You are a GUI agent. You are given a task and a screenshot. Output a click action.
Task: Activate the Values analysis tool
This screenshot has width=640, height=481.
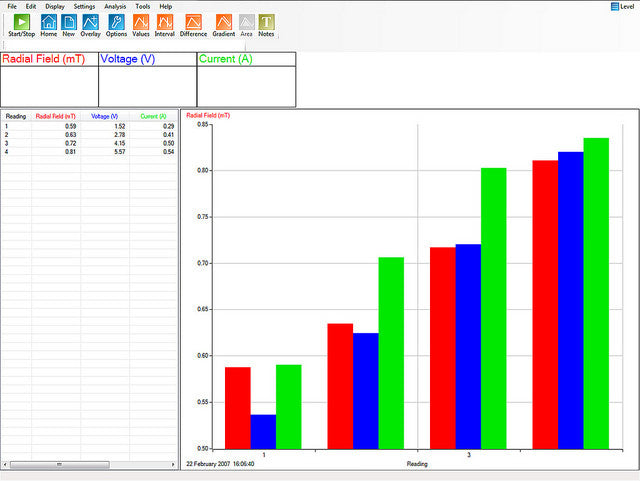coord(141,24)
